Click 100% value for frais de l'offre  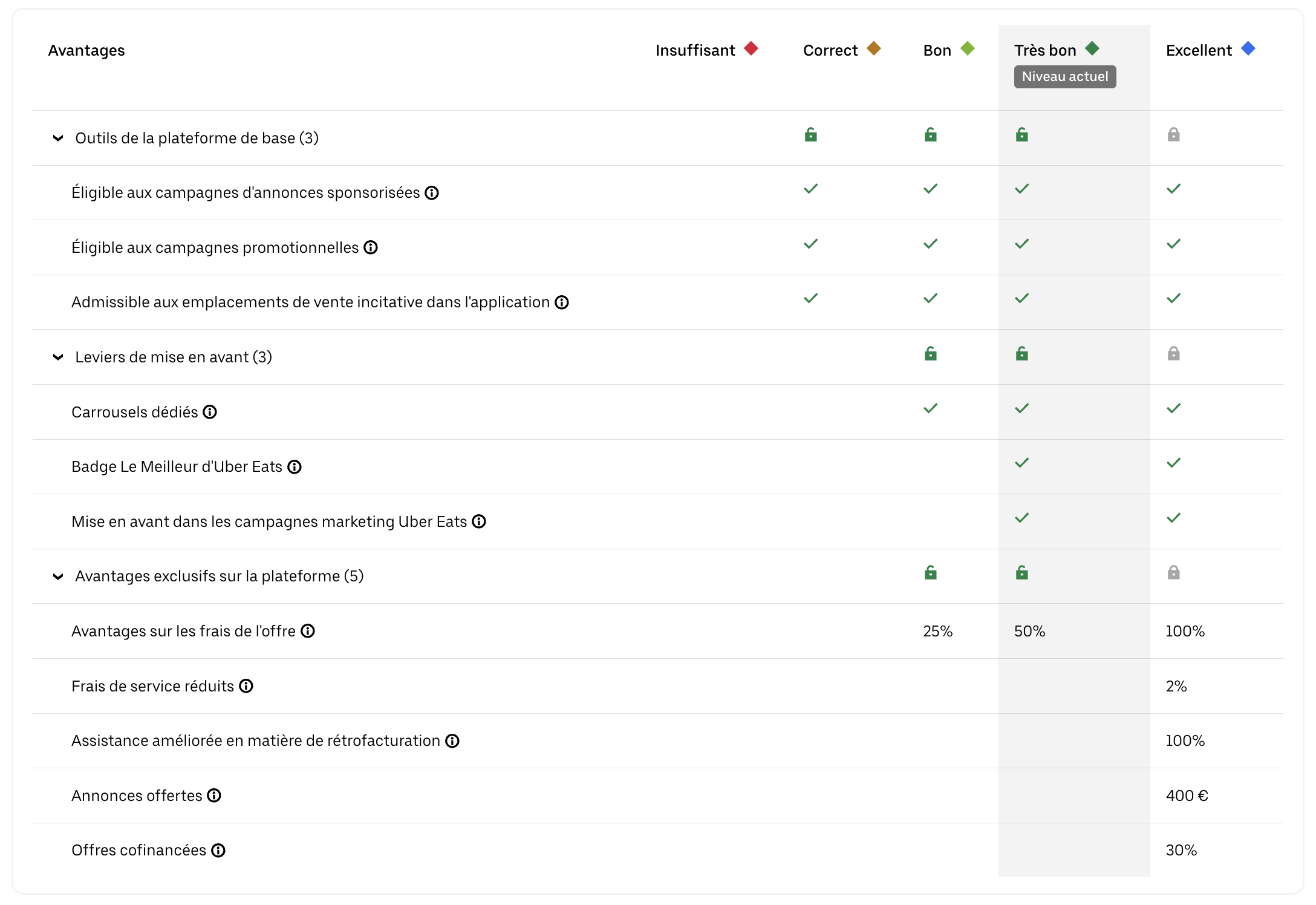[x=1185, y=631]
